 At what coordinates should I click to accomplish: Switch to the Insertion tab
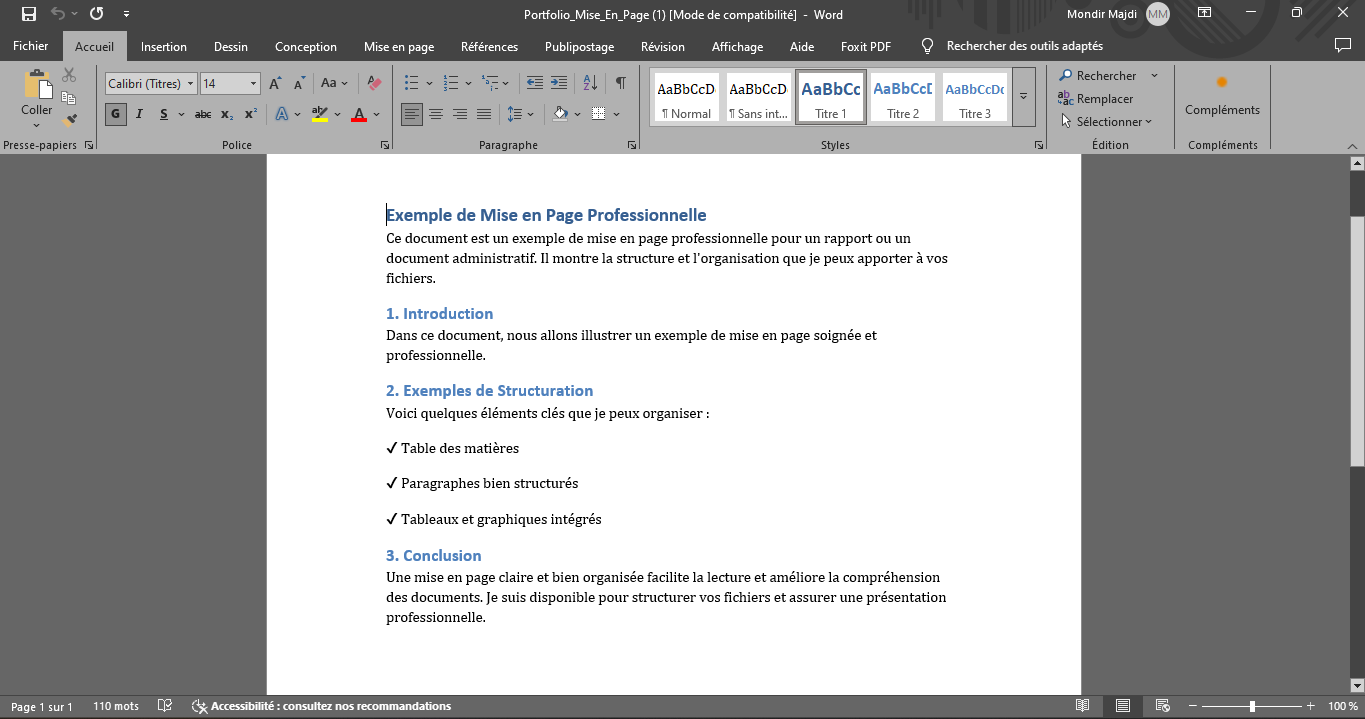click(x=164, y=46)
